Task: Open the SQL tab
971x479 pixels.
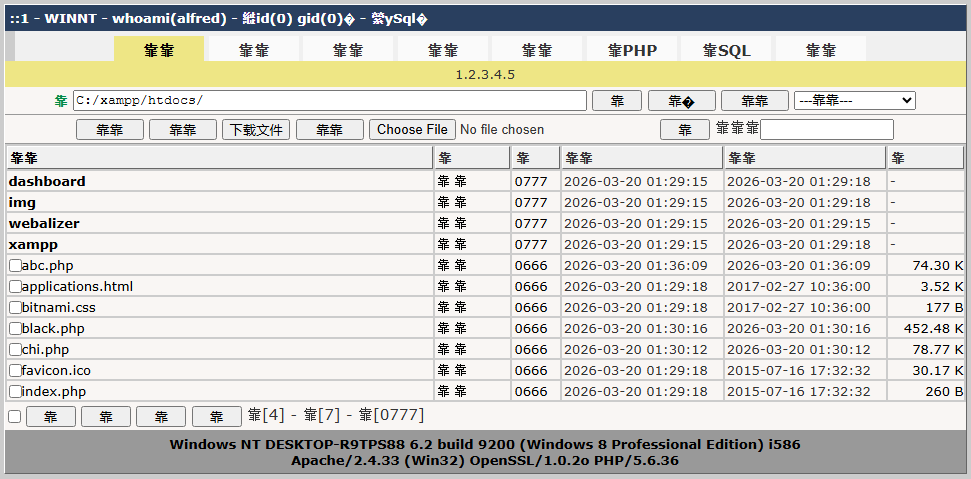Action: (x=726, y=50)
